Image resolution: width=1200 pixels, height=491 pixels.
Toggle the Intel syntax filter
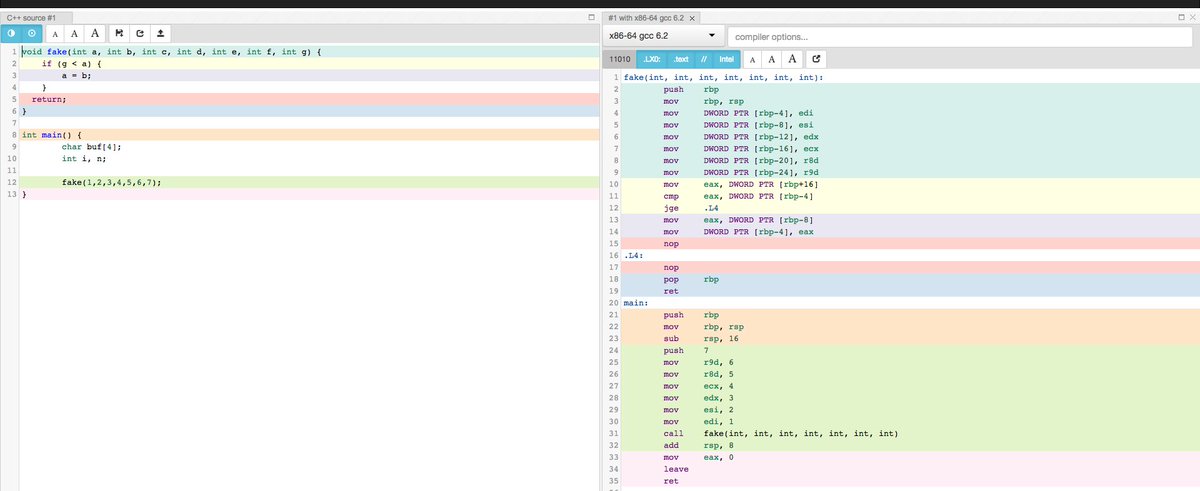(x=726, y=60)
